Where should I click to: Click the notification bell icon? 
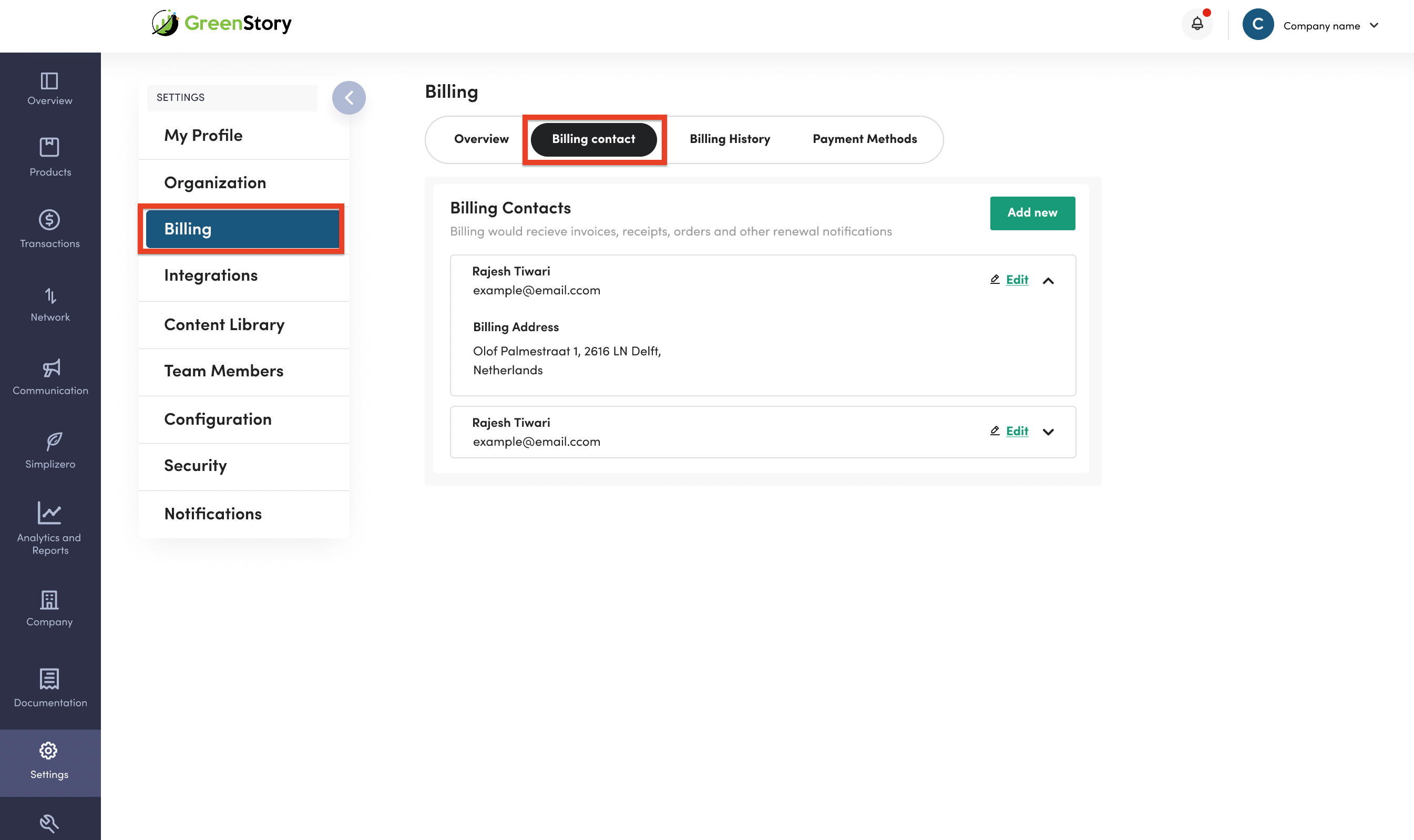click(x=1196, y=24)
